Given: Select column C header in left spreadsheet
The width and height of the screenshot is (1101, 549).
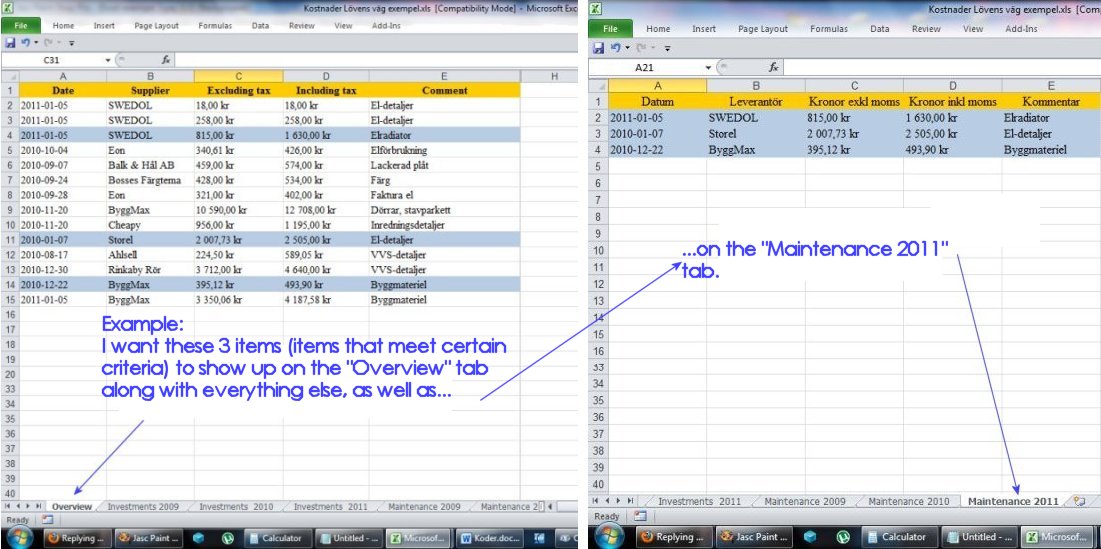Looking at the screenshot, I should pyautogui.click(x=239, y=76).
